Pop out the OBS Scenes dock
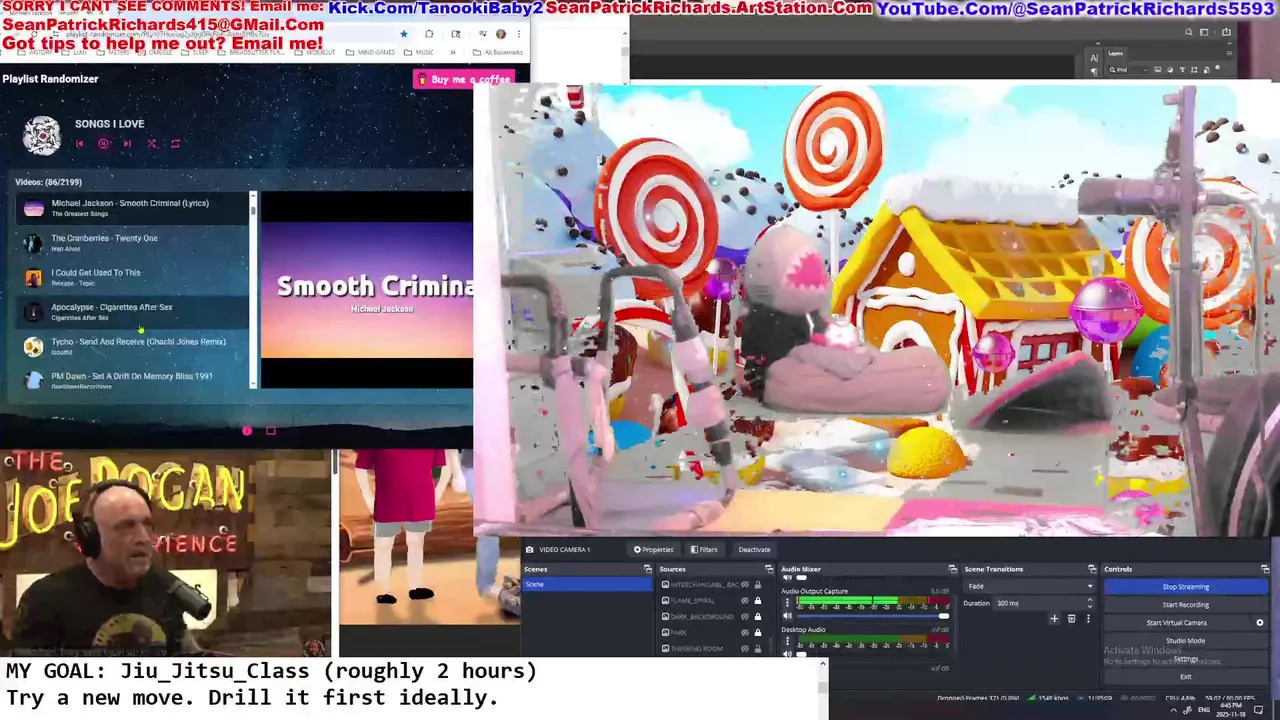Screen dimensions: 1280x720 tap(647, 569)
